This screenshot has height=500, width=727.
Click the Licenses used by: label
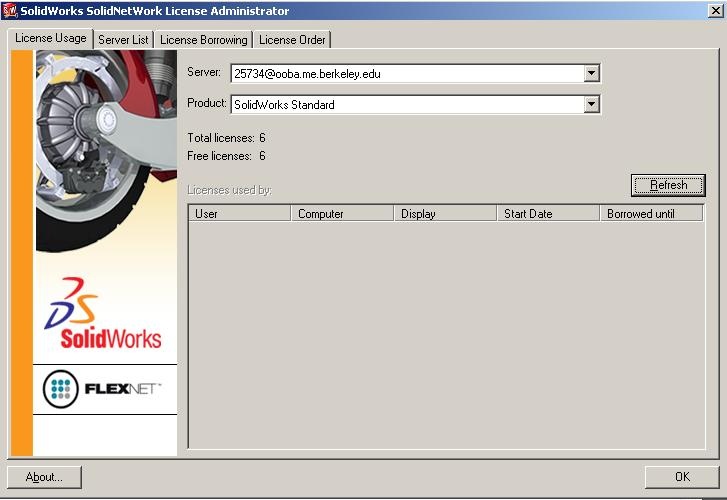[230, 190]
